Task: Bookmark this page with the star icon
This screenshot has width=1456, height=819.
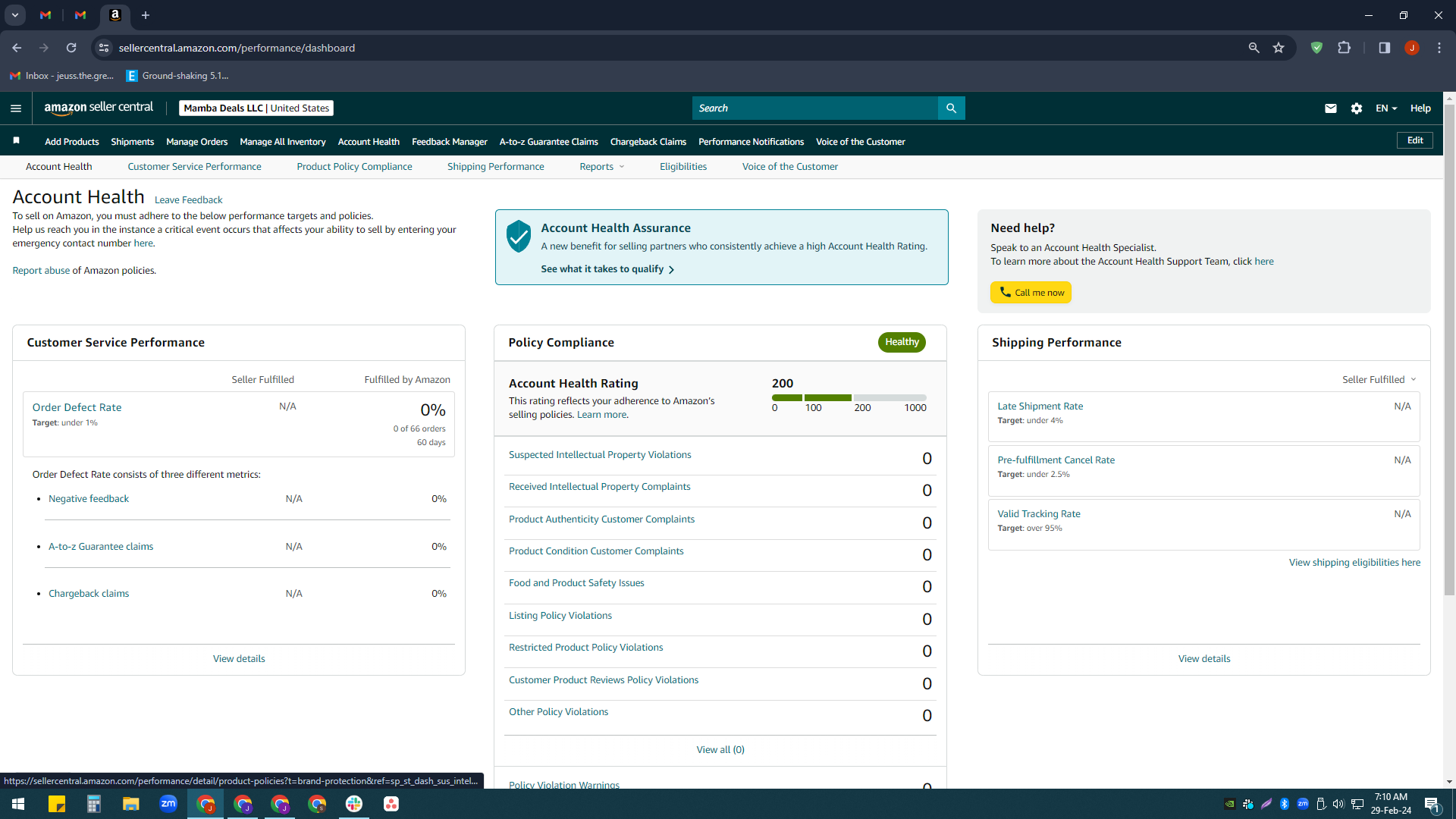Action: 1279,48
